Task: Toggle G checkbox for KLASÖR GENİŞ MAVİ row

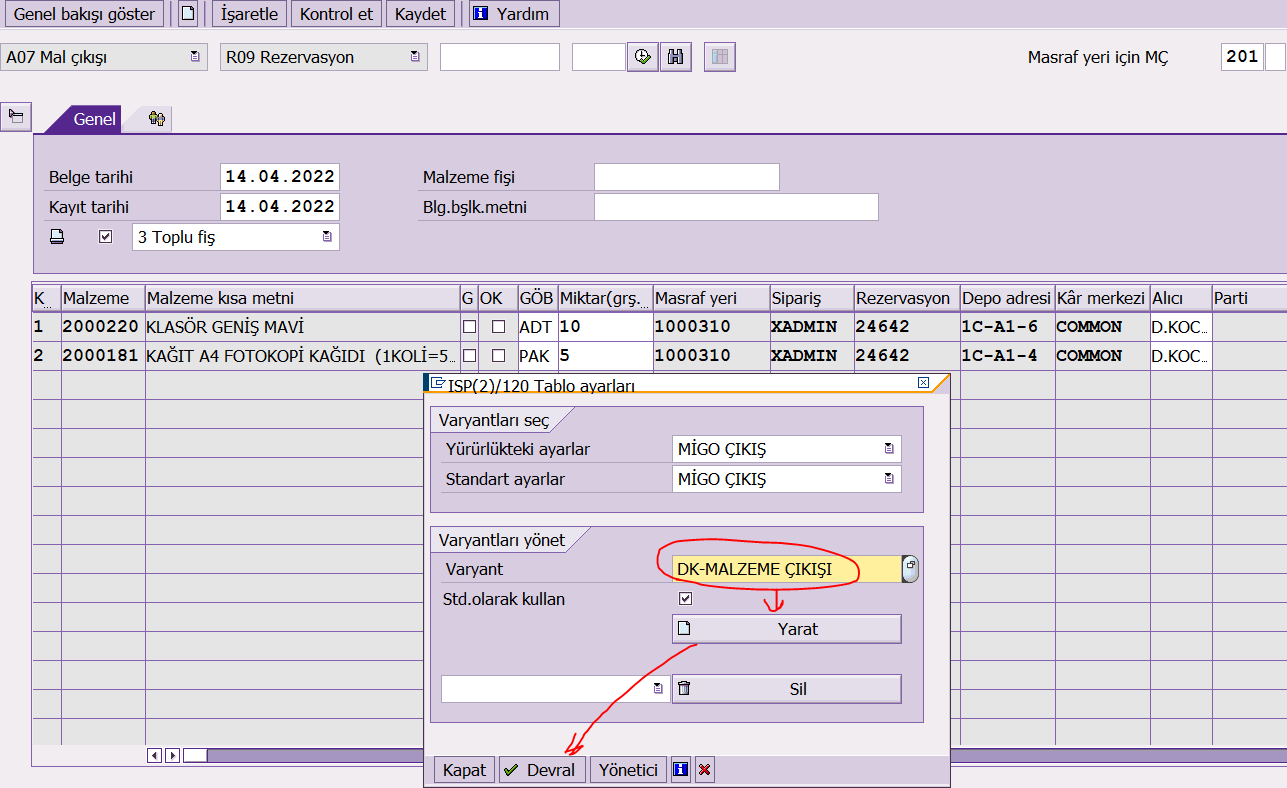Action: (468, 326)
